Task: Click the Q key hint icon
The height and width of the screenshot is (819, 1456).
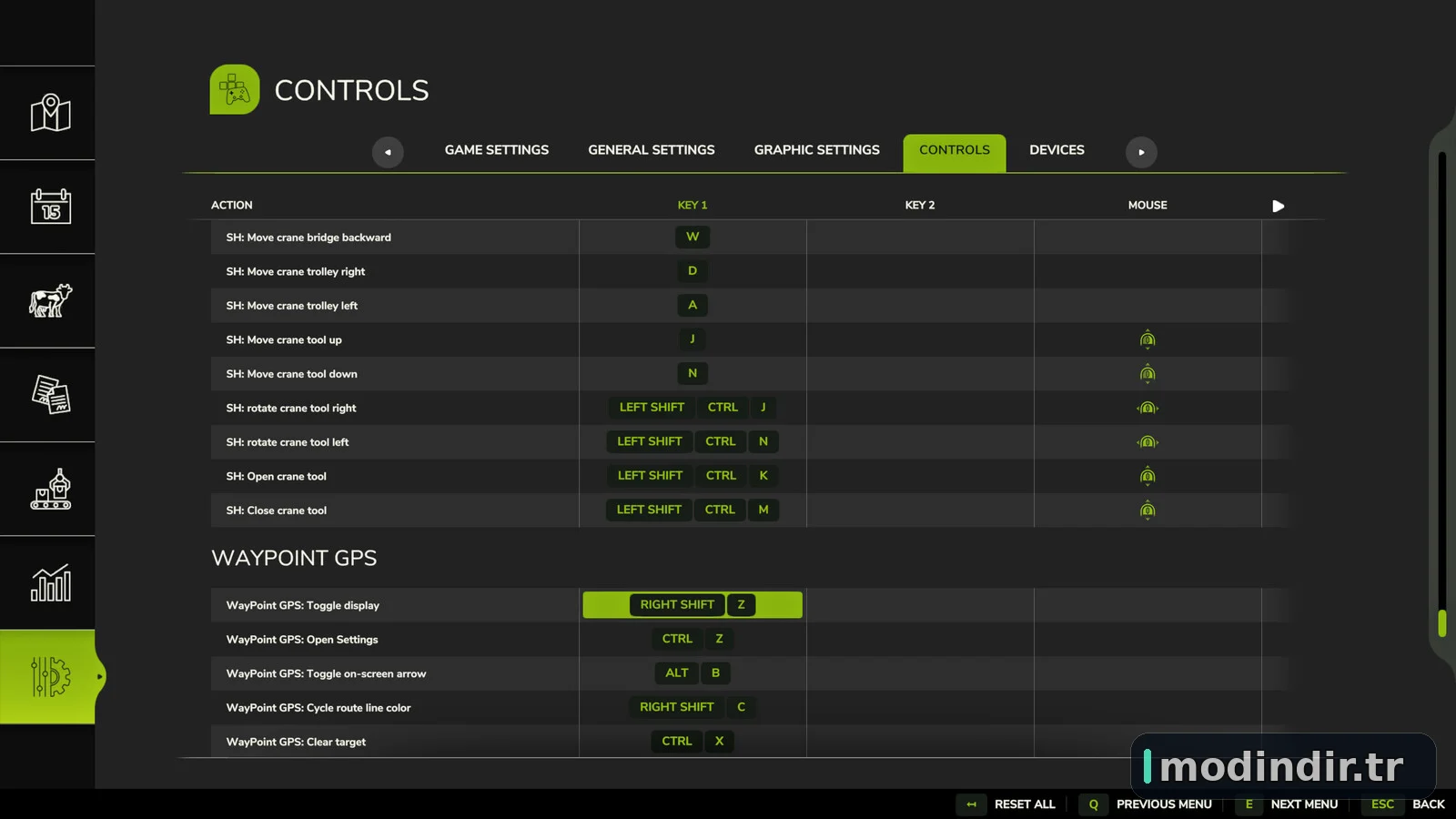Action: [1094, 804]
